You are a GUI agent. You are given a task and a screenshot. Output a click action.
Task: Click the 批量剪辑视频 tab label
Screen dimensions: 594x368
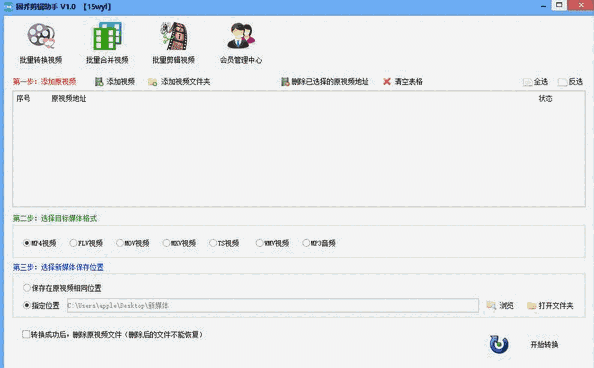[174, 60]
